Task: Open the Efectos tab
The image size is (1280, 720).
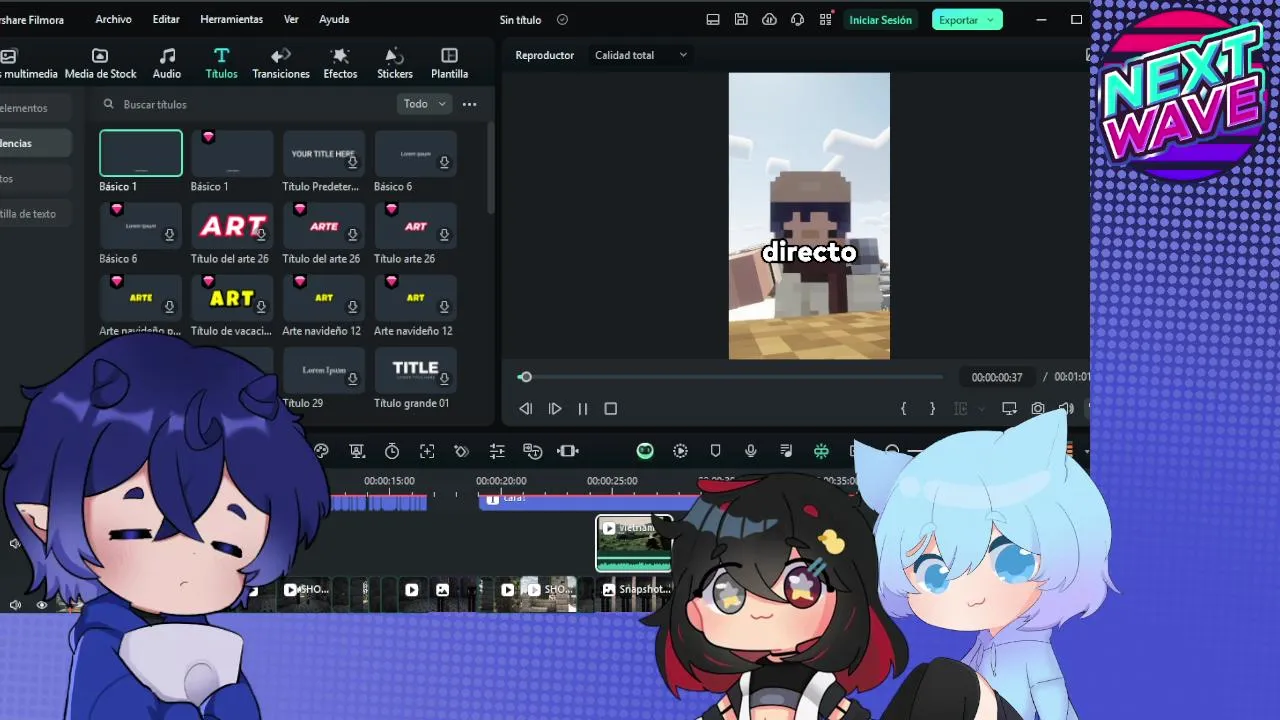Action: pos(340,63)
